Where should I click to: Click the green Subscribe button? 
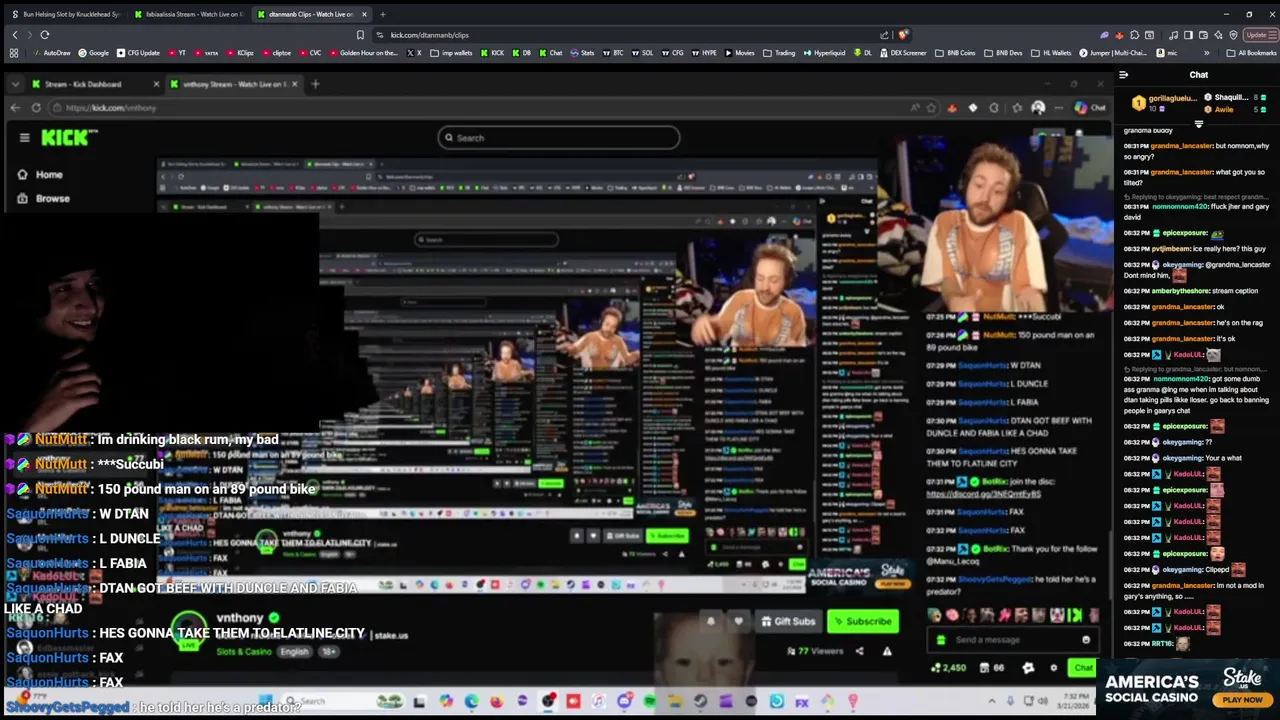(861, 621)
